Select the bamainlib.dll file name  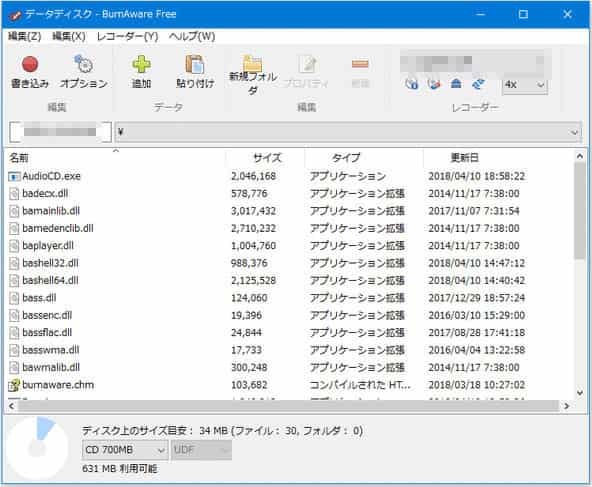pos(51,211)
